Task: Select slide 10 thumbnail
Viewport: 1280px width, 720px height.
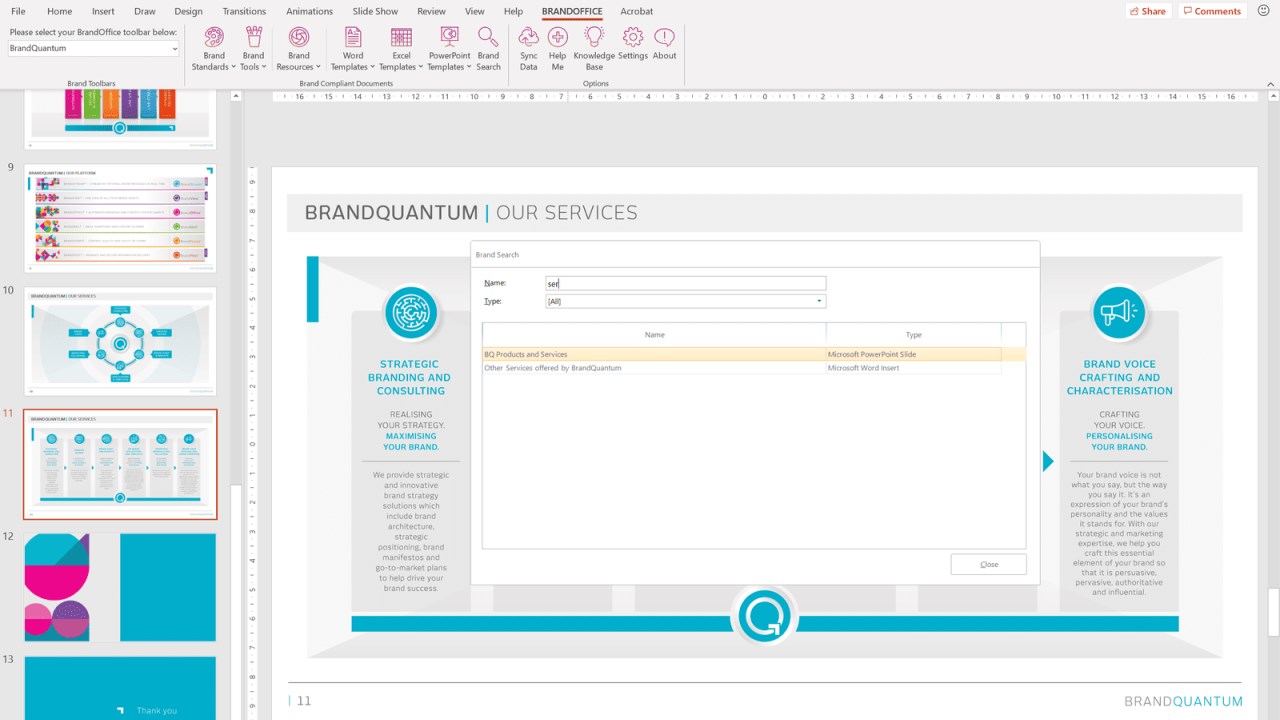Action: [x=120, y=341]
